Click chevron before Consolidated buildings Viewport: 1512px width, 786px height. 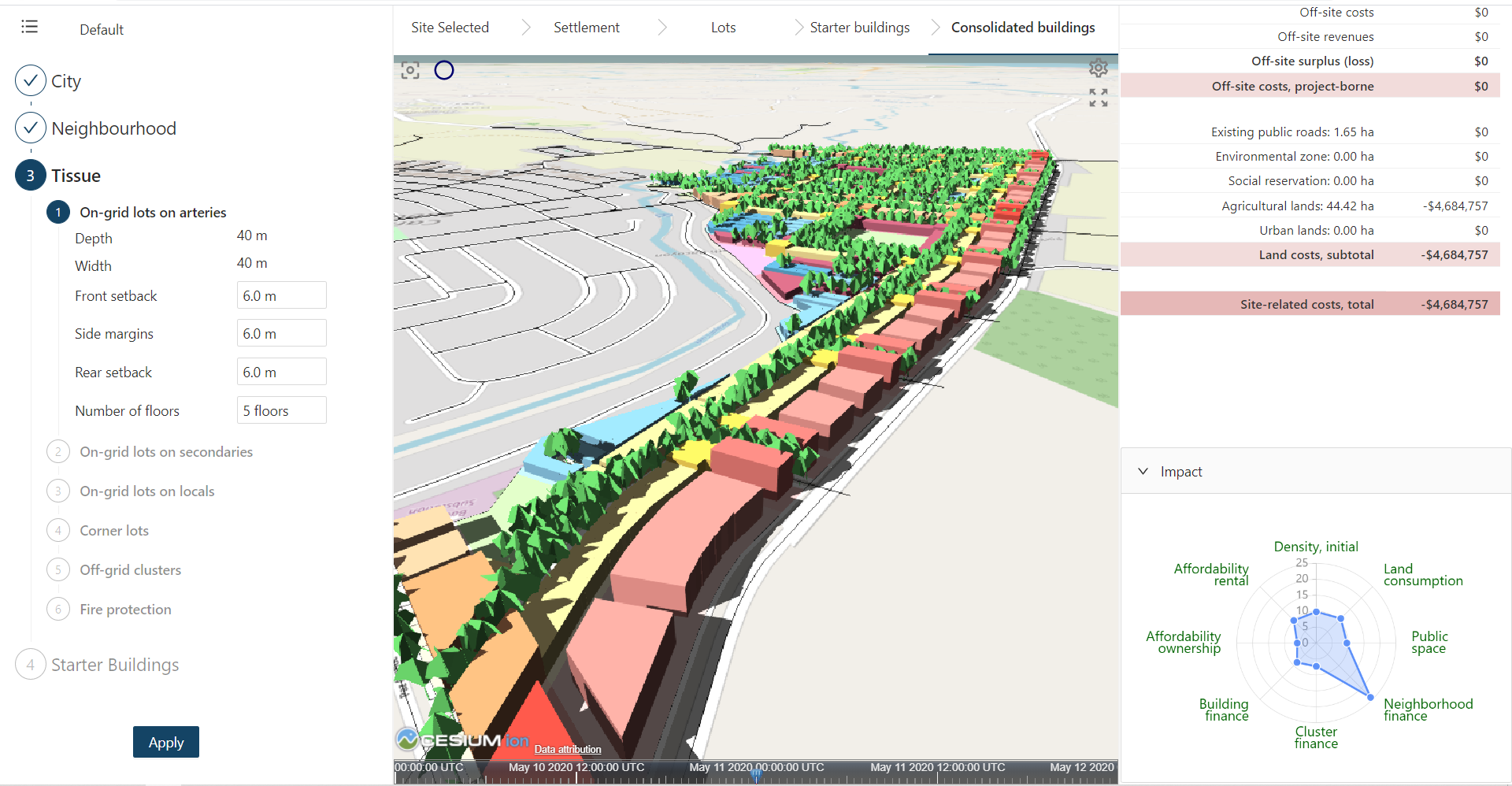[x=936, y=28]
